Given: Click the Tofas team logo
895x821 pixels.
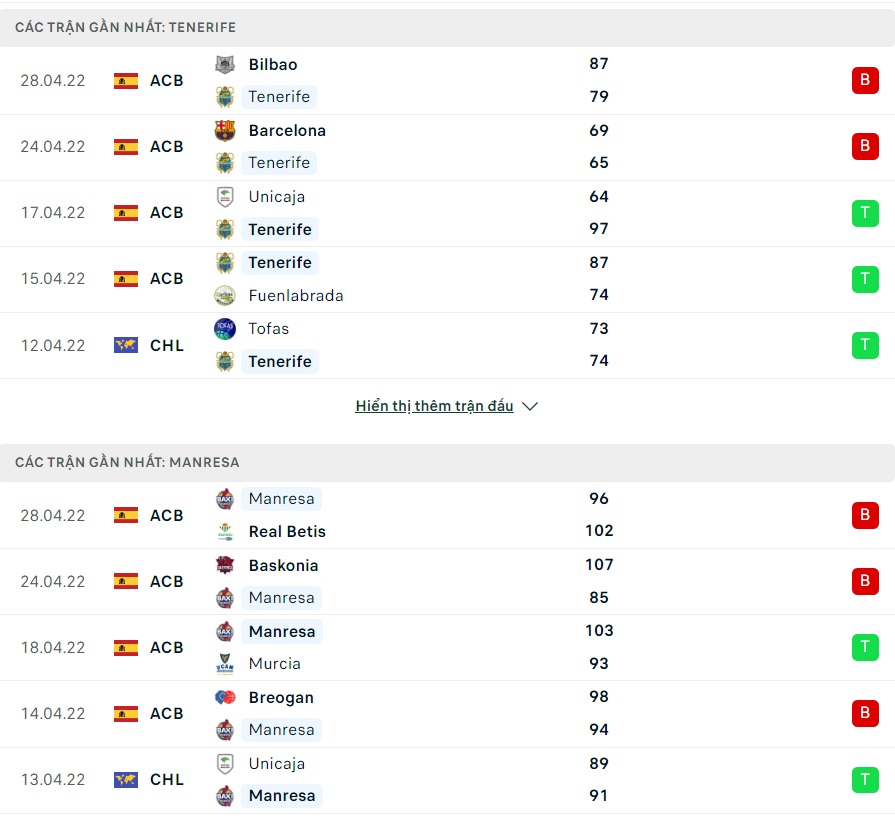Looking at the screenshot, I should pyautogui.click(x=225, y=329).
